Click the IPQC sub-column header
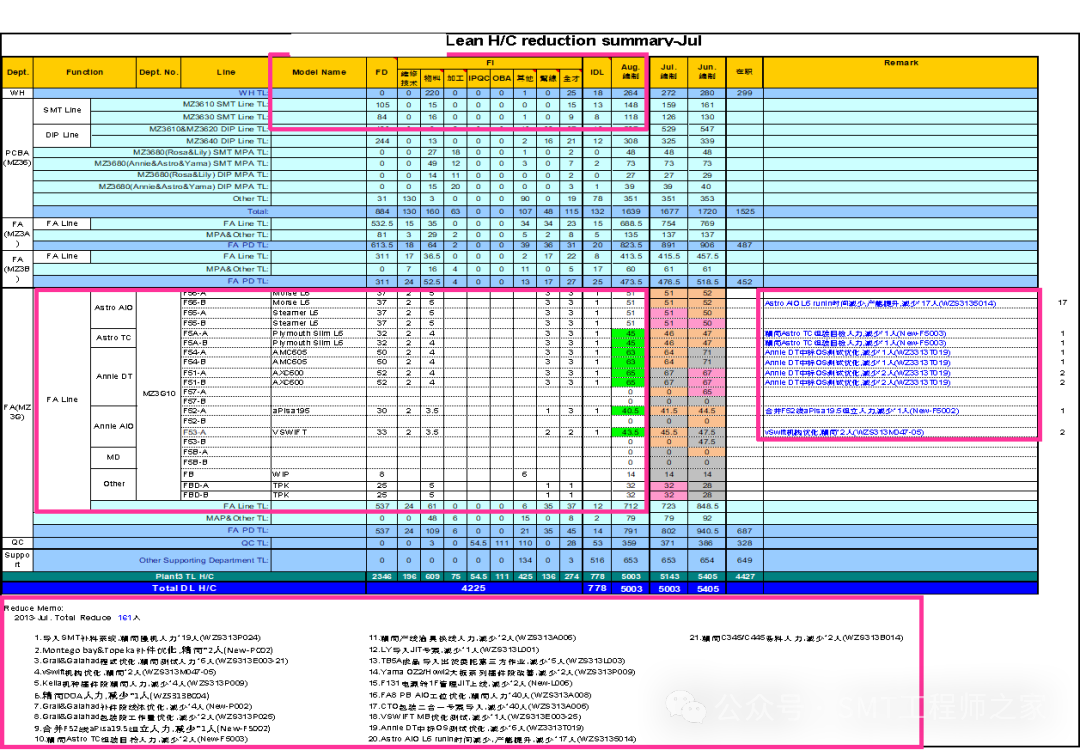The width and height of the screenshot is (1080, 750). 479,77
